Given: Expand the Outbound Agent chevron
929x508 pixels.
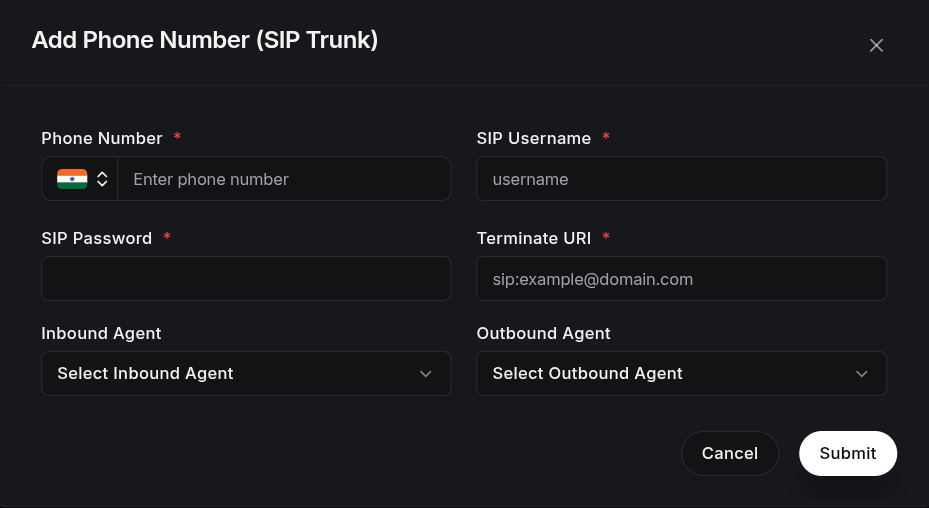Looking at the screenshot, I should (861, 374).
